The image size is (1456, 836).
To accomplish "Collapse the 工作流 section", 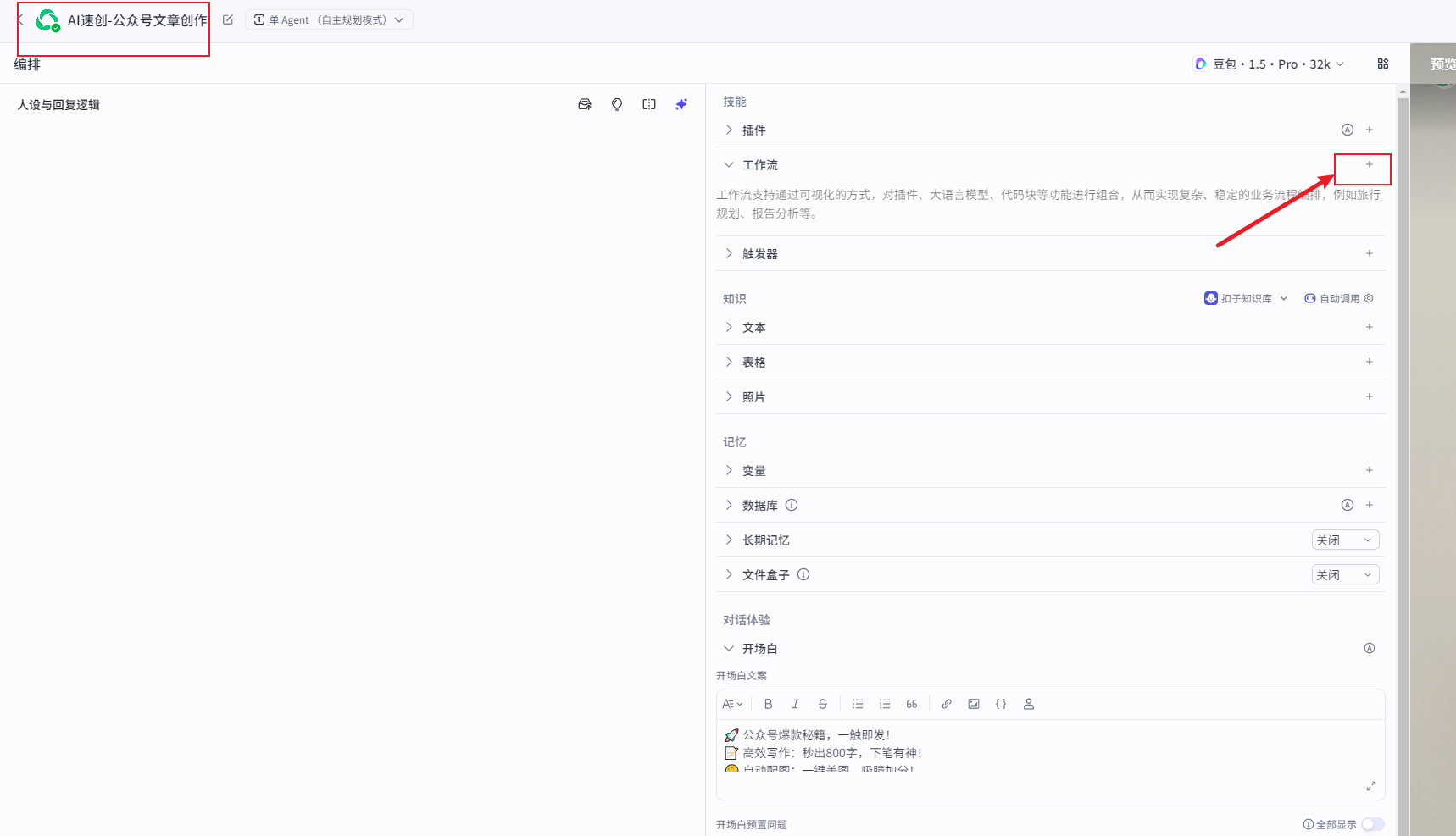I will click(729, 164).
